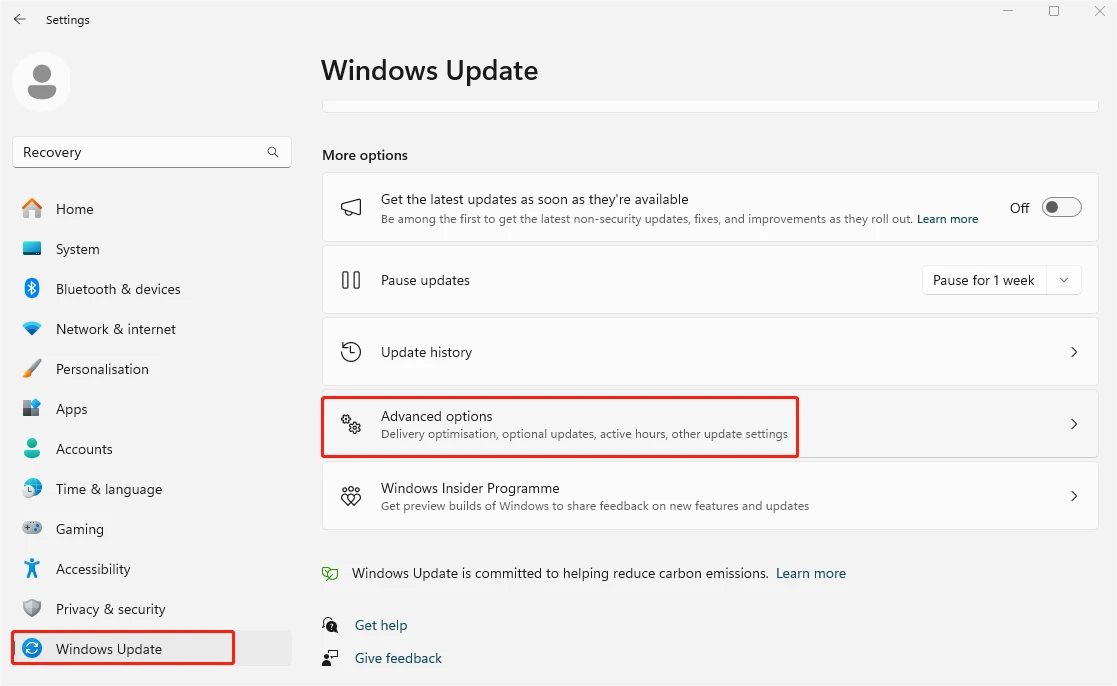1117x686 pixels.
Task: Click the green leaf carbon emissions icon
Action: [331, 573]
